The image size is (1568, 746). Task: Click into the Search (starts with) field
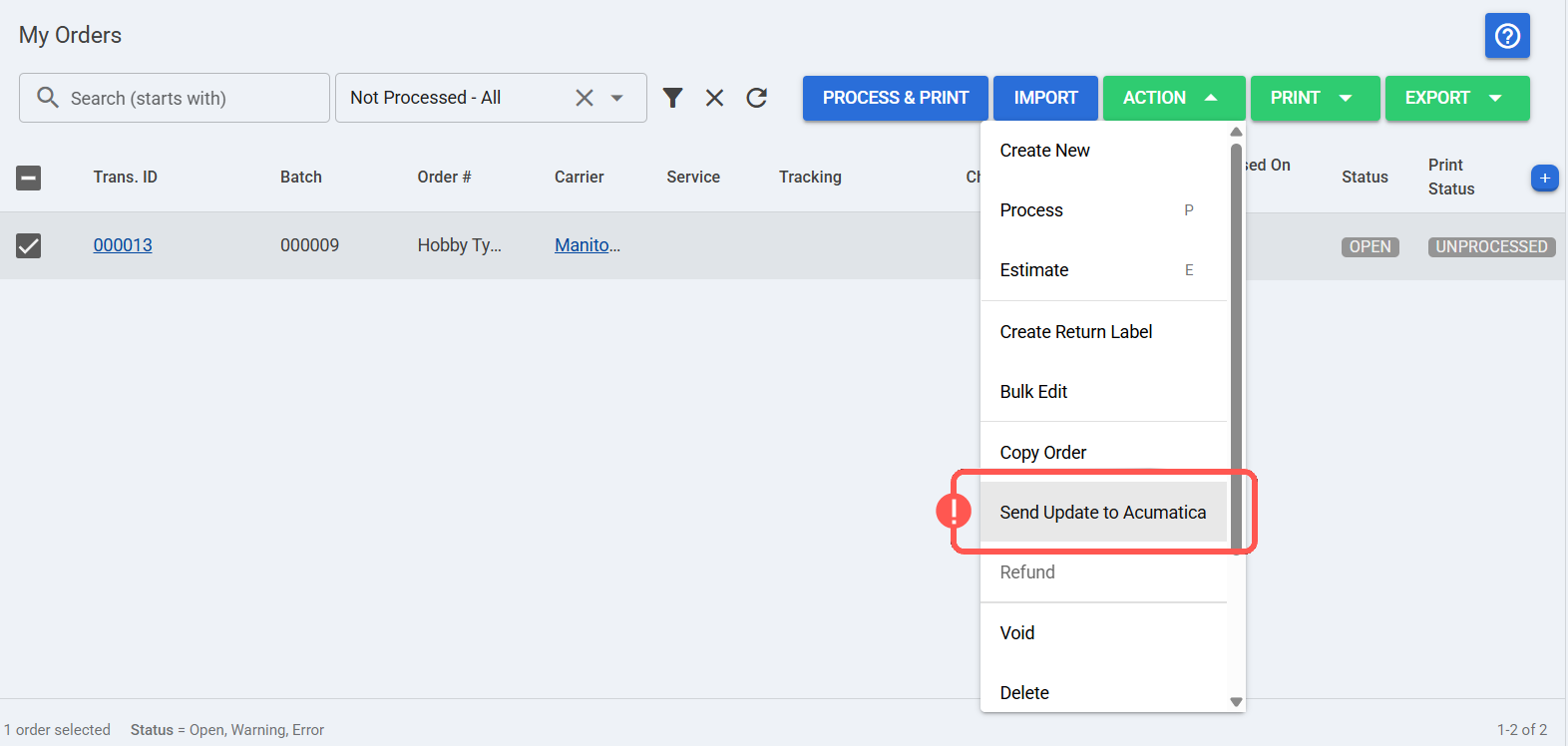[x=175, y=98]
